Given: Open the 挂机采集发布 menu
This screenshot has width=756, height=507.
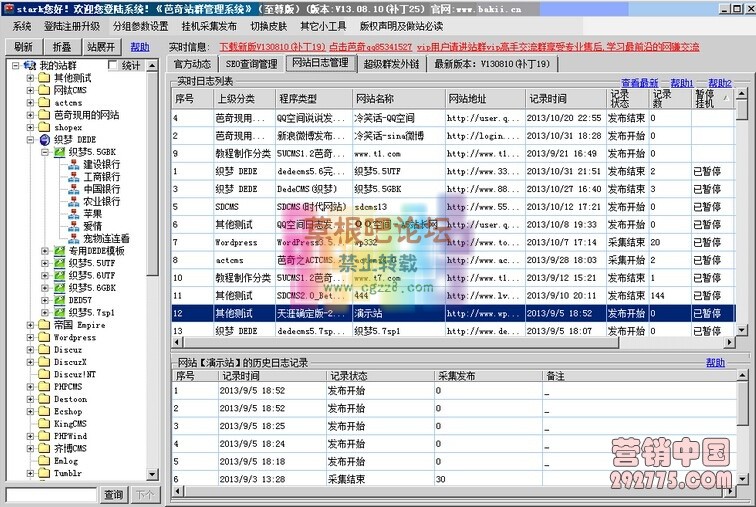Looking at the screenshot, I should 209,26.
